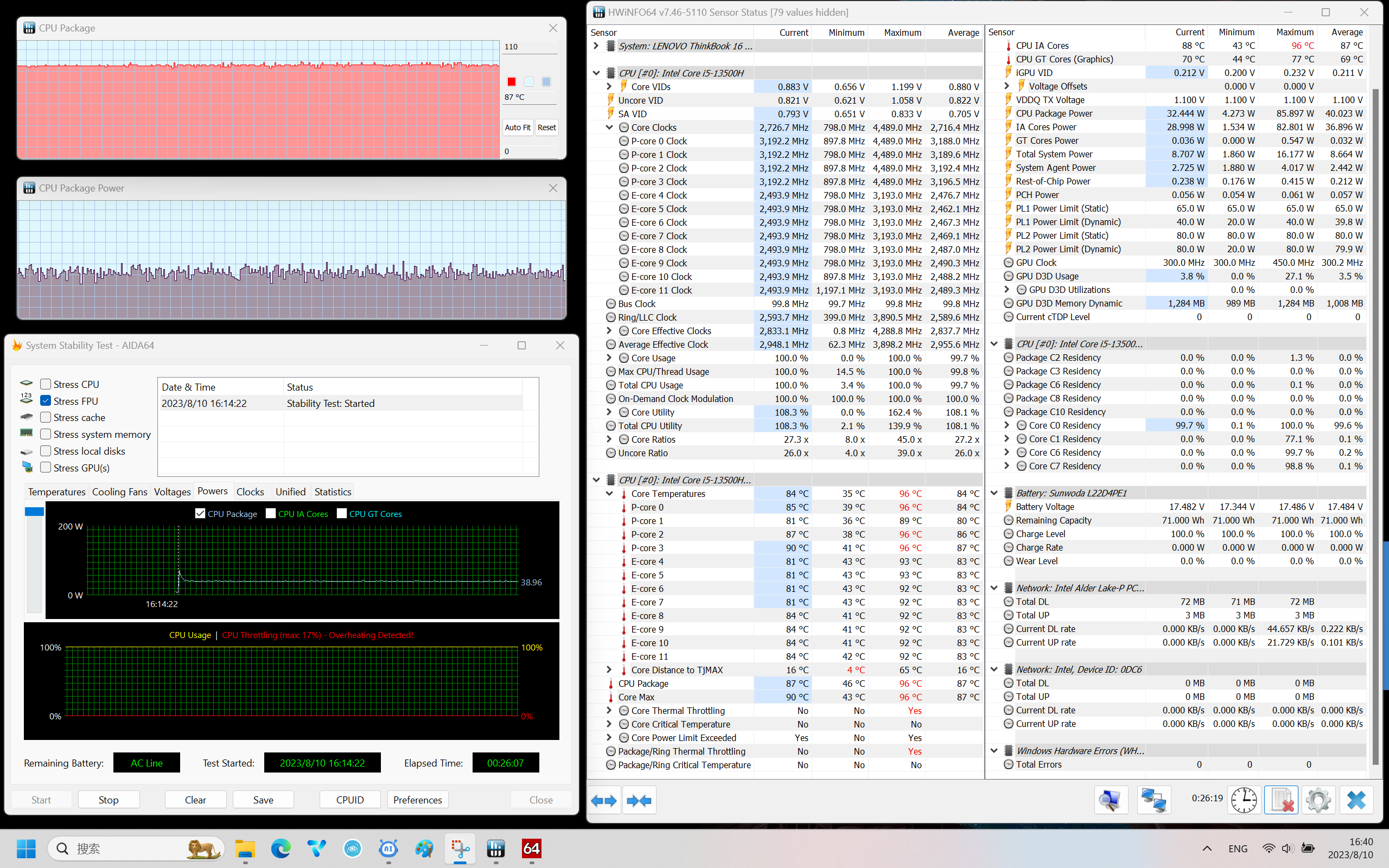This screenshot has width=1389, height=868.
Task: Open the Statistics tab in AIDA64
Action: coord(332,492)
